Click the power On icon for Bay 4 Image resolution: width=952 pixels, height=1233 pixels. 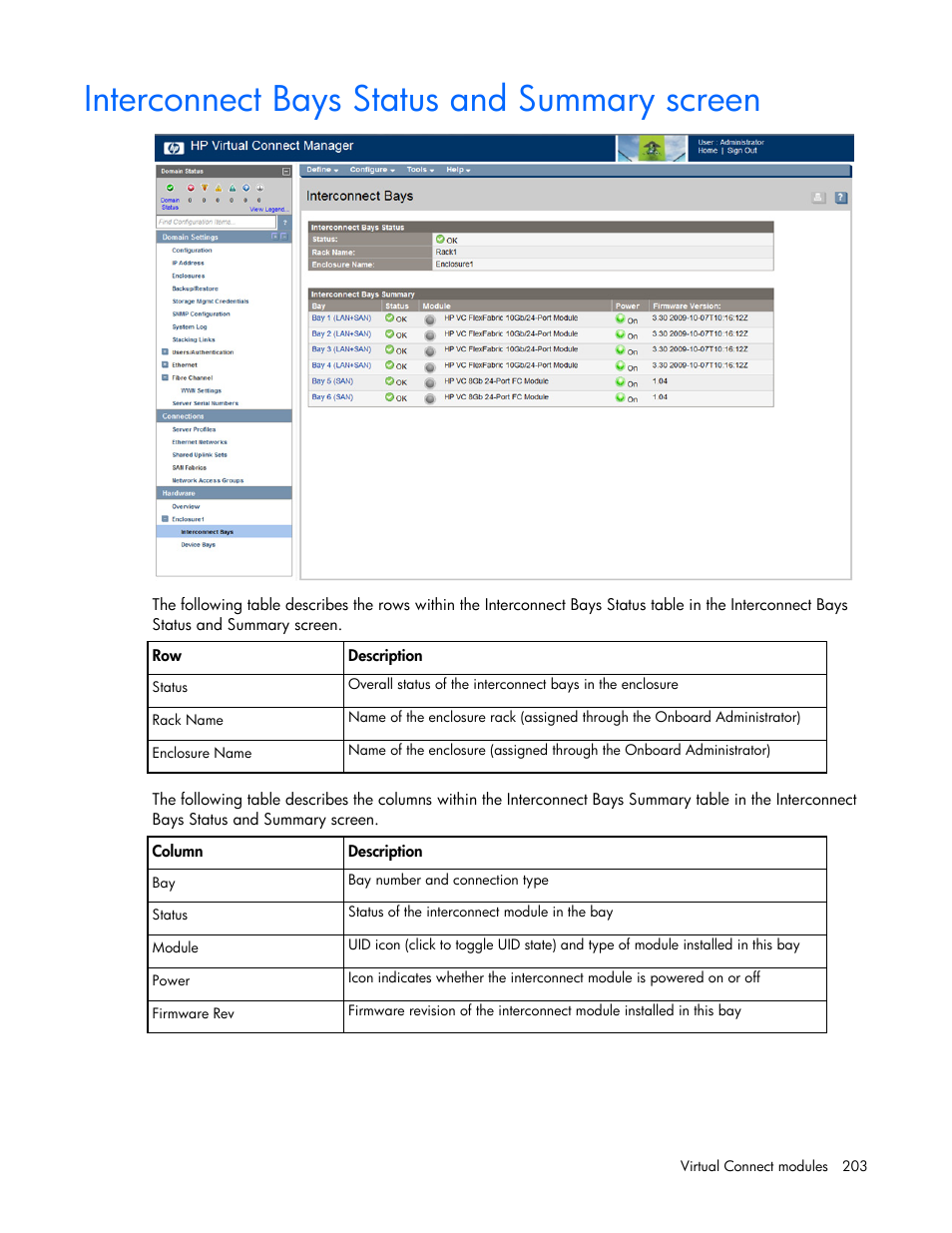tap(620, 366)
